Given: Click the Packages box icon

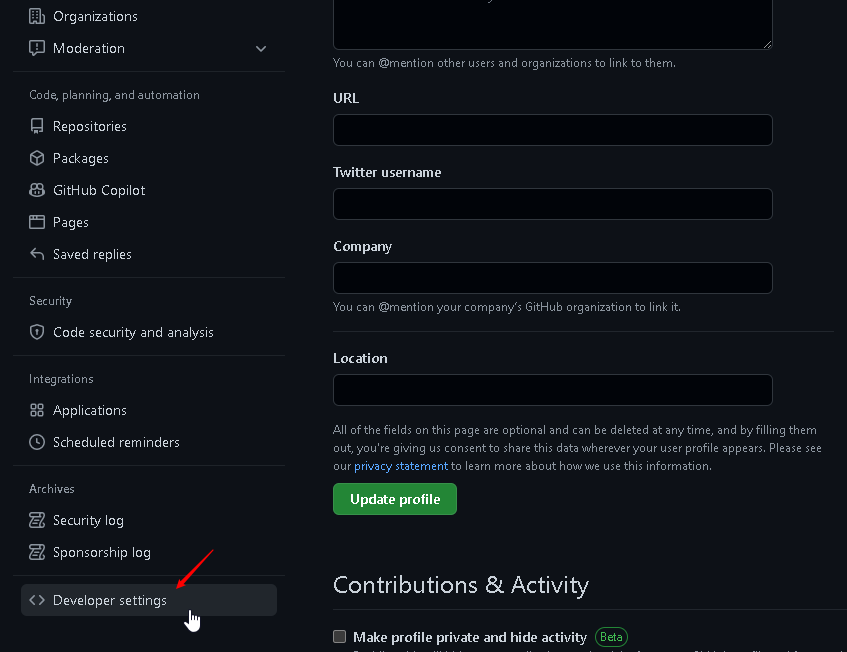Looking at the screenshot, I should pos(36,158).
